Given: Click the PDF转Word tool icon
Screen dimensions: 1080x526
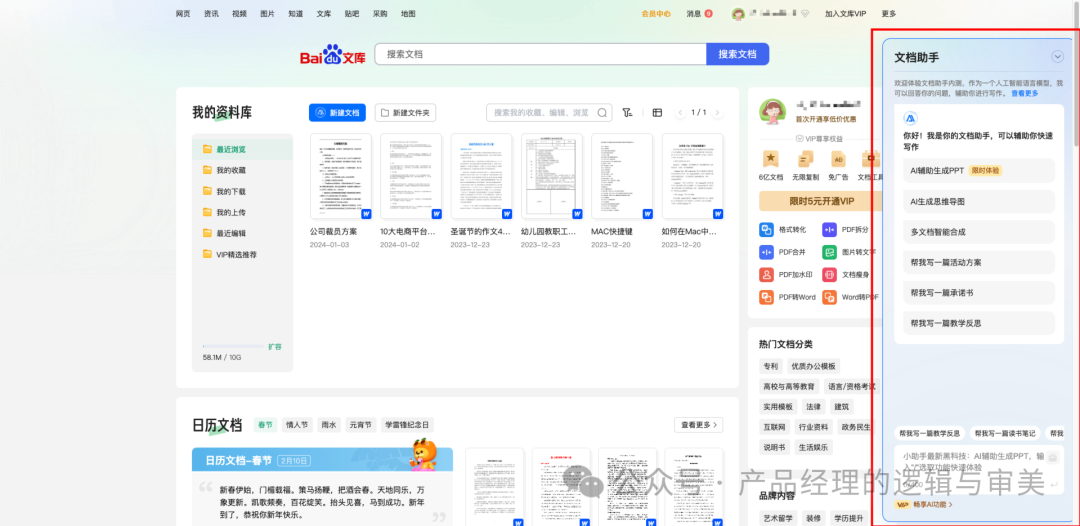Looking at the screenshot, I should 767,297.
